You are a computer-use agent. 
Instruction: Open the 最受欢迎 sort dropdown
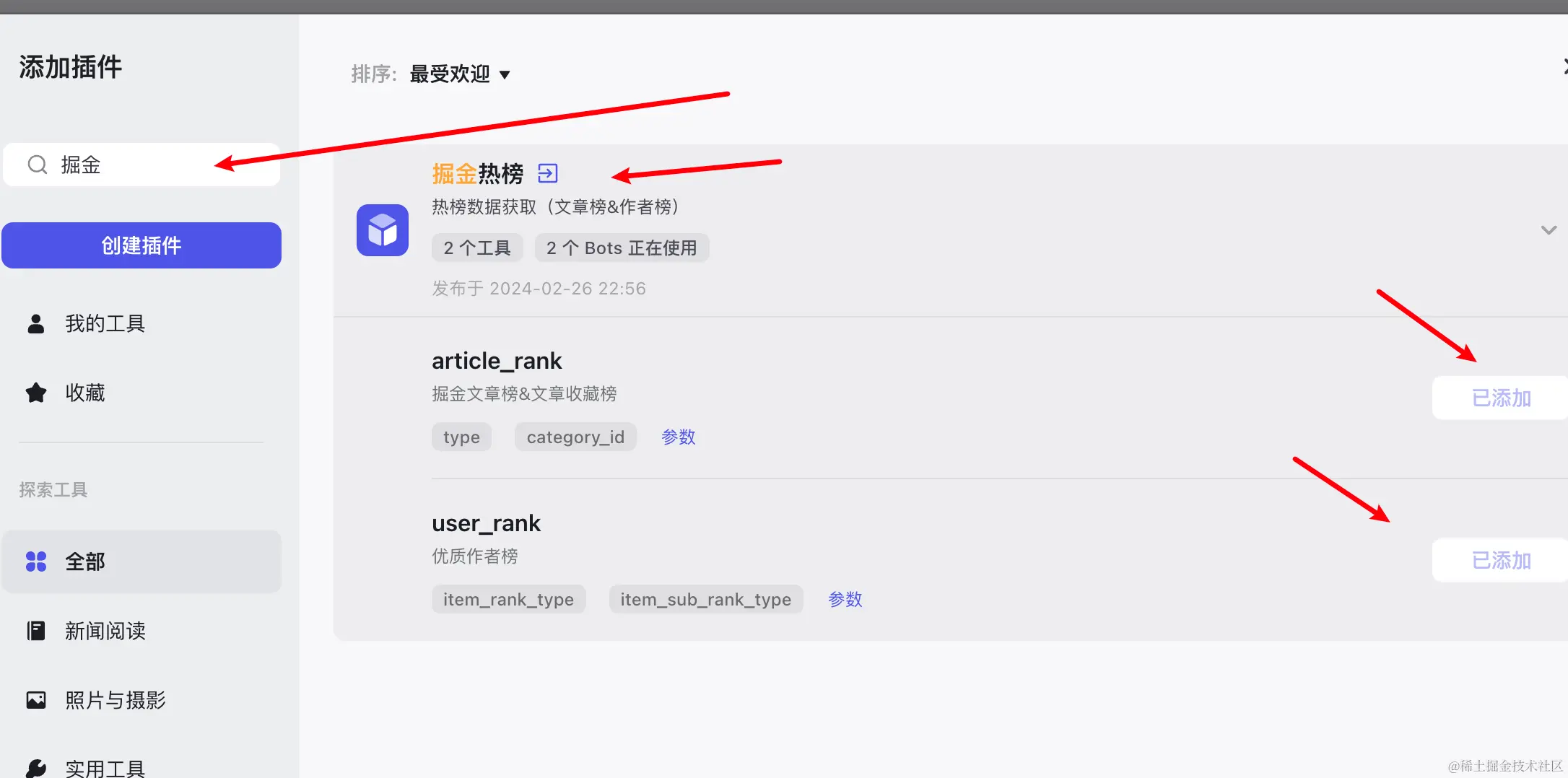tap(460, 74)
